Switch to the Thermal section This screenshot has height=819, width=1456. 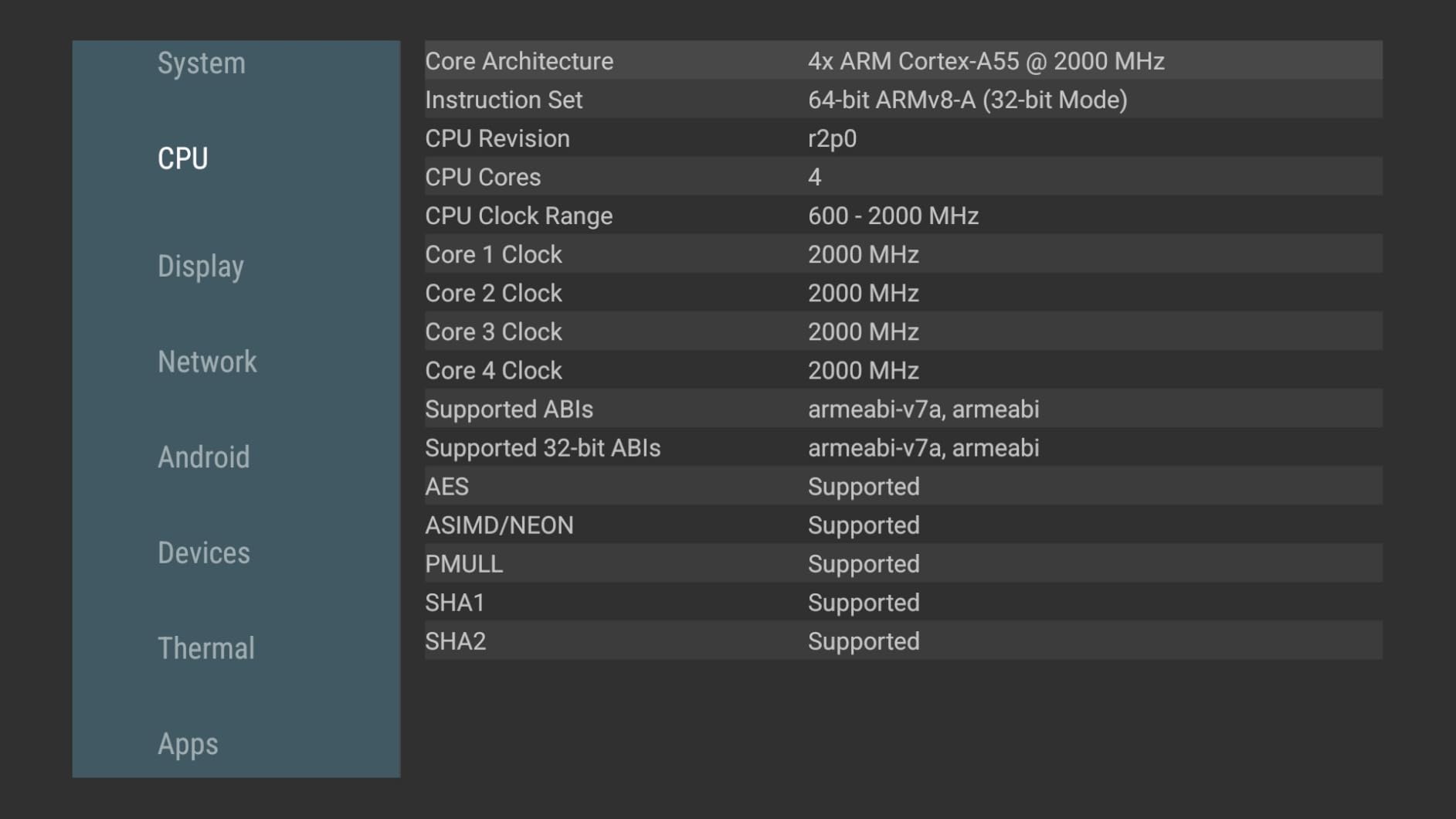(x=206, y=649)
